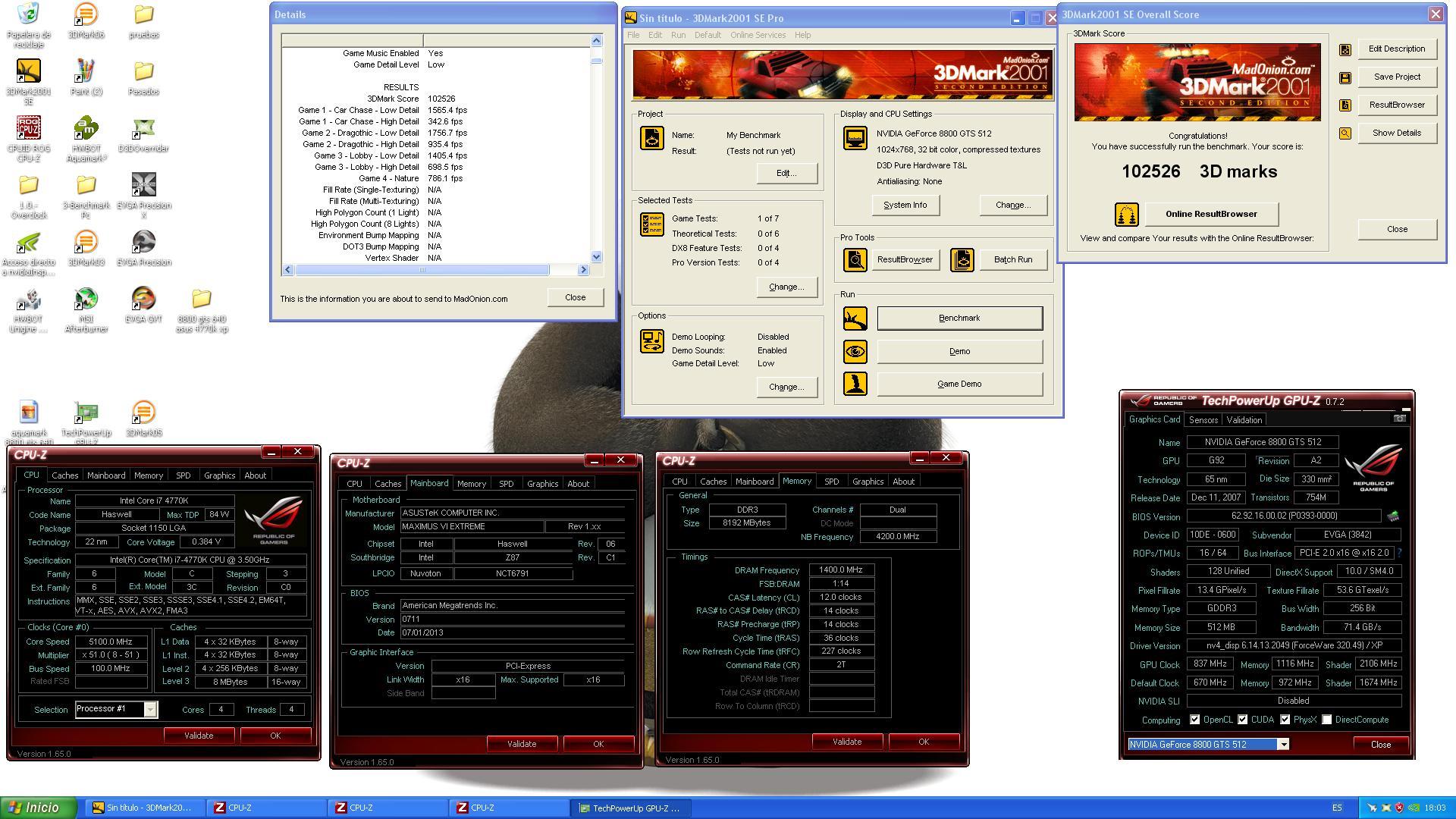Click the Name field in GPU-Z

click(x=1263, y=442)
